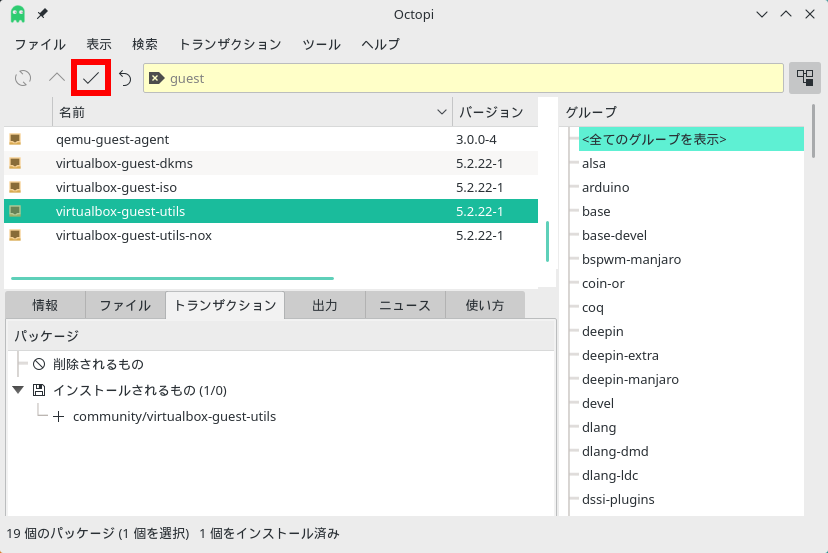The image size is (828, 553).
Task: Click the Octopi ghost icon in title bar
Action: 18,14
